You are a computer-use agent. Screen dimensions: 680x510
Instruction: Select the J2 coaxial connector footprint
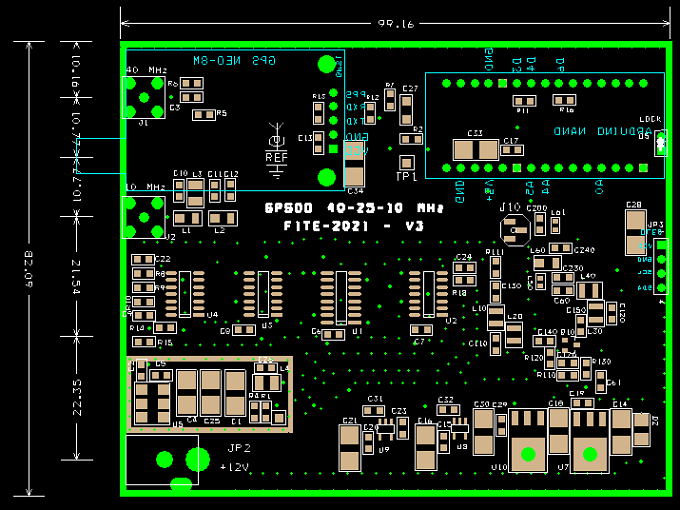click(144, 217)
